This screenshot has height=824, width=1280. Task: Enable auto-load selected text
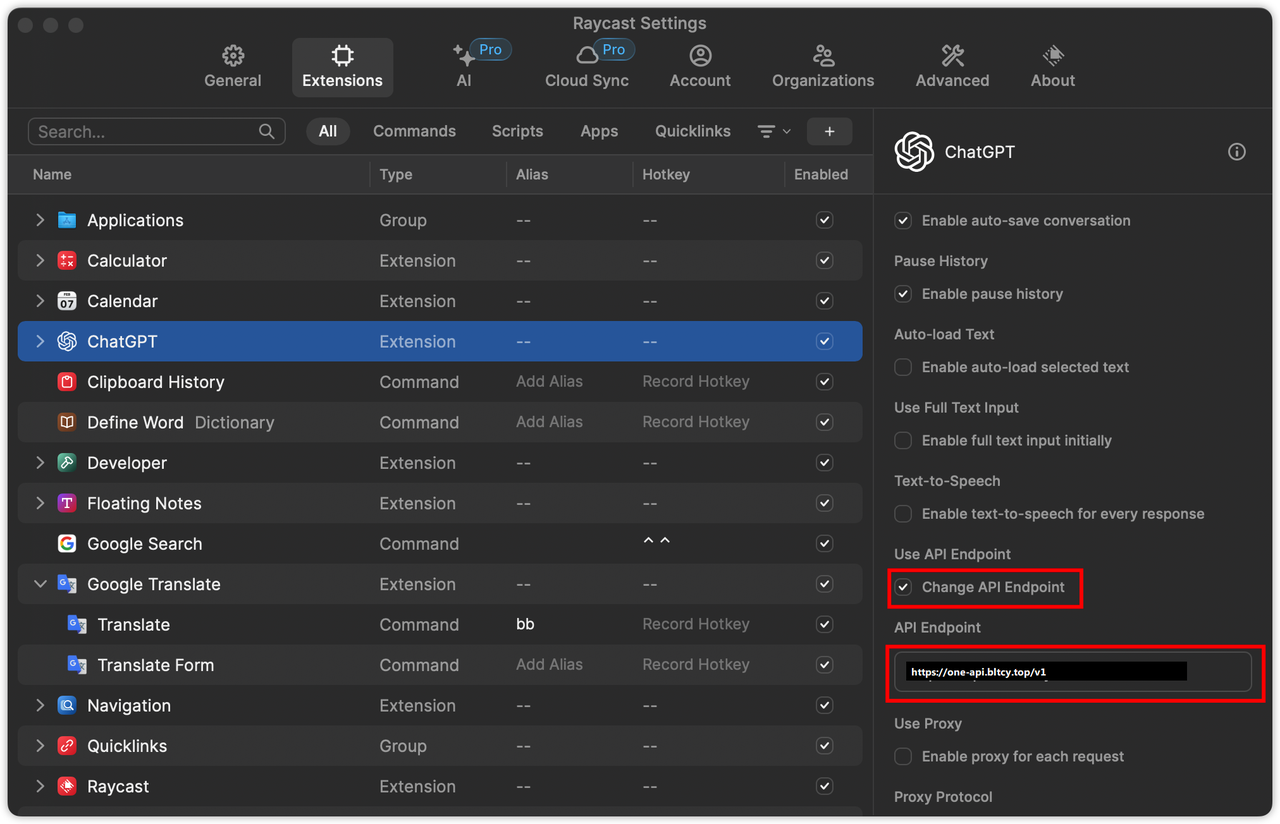[x=903, y=367]
